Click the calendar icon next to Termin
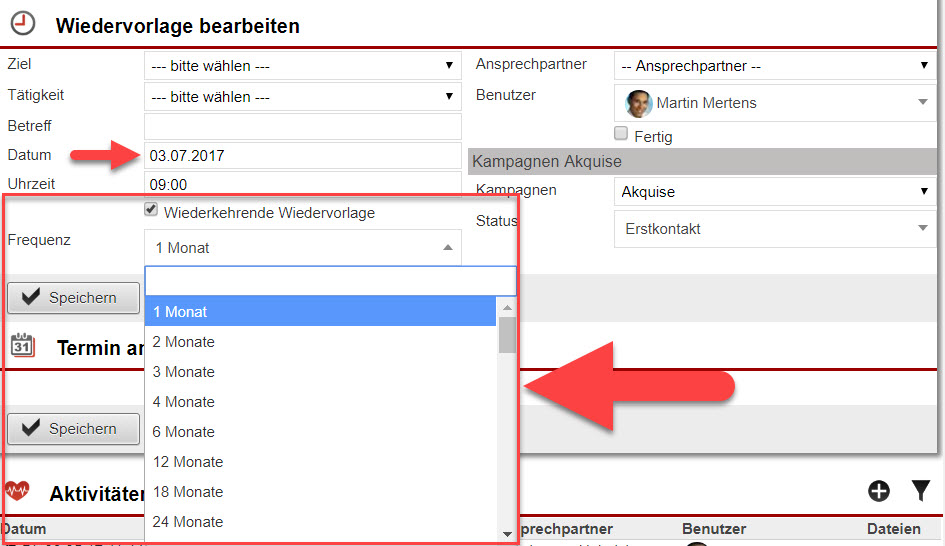945x546 pixels. 22,346
